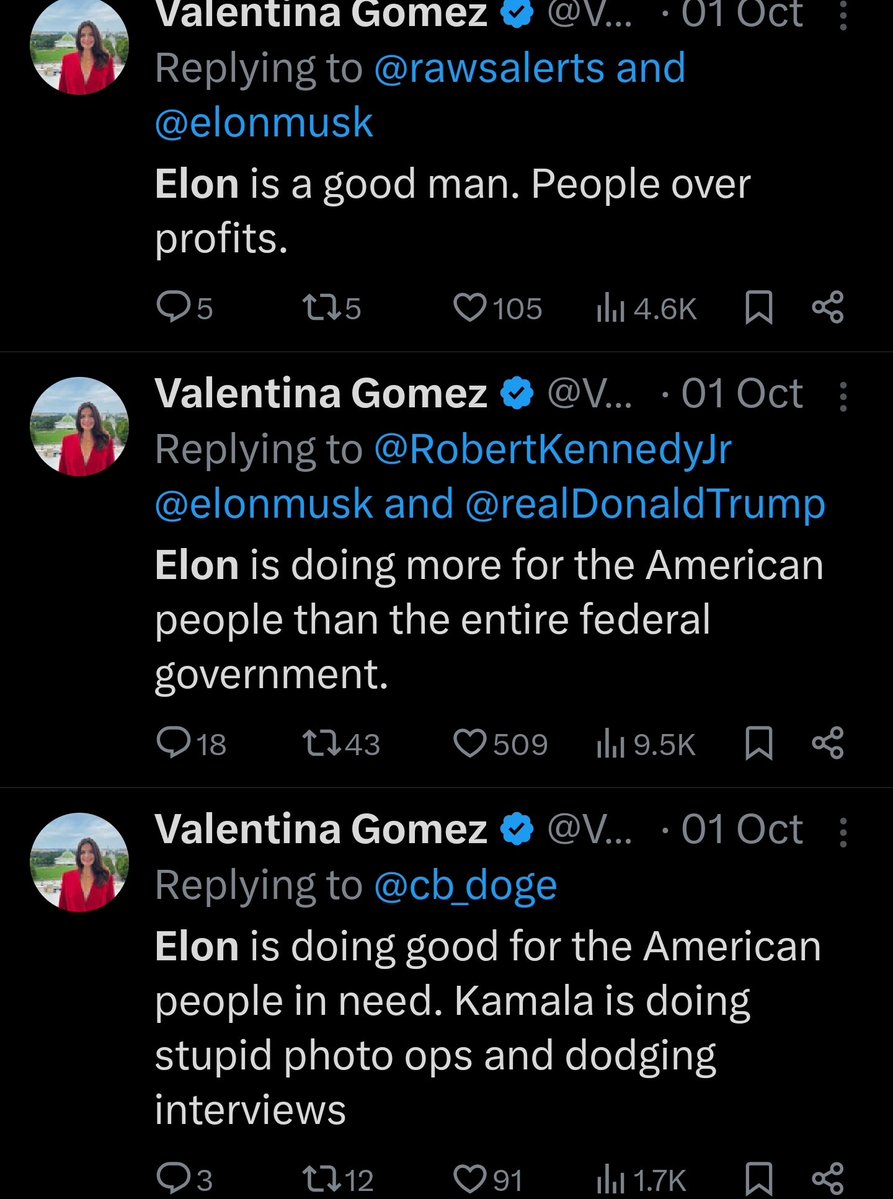The width and height of the screenshot is (893, 1199).
Task: Open more options on the @cb_doge reply
Action: point(843,831)
